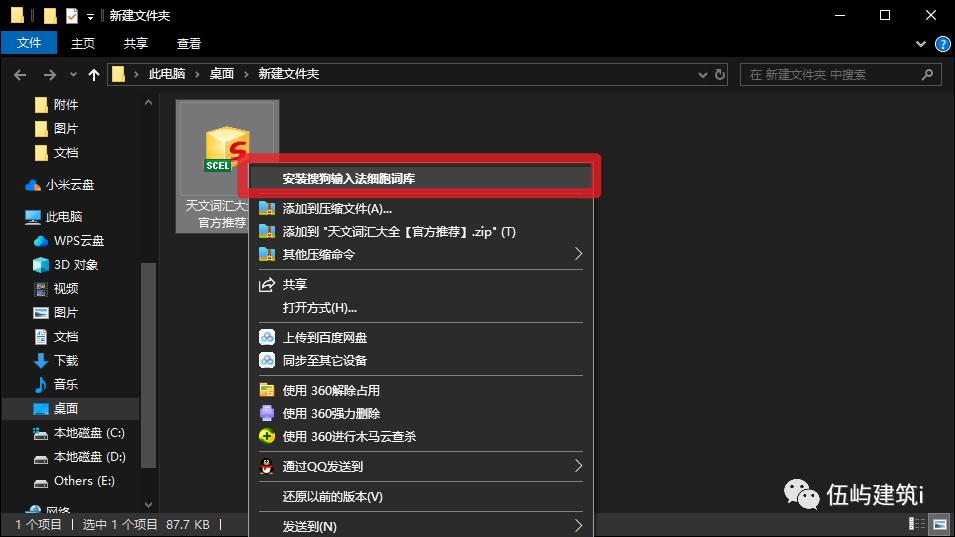The width and height of the screenshot is (955, 537).
Task: Expand 通过QQ发送到 submenu arrow
Action: point(578,466)
